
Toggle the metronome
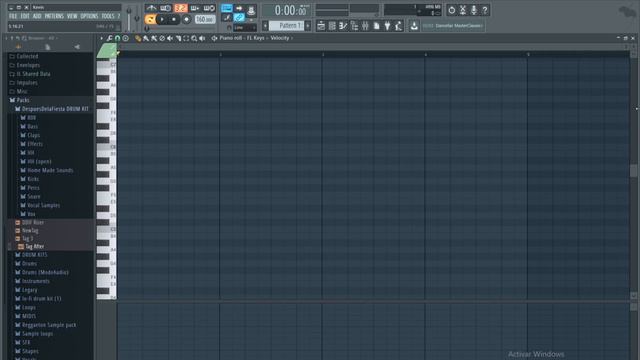click(151, 8)
